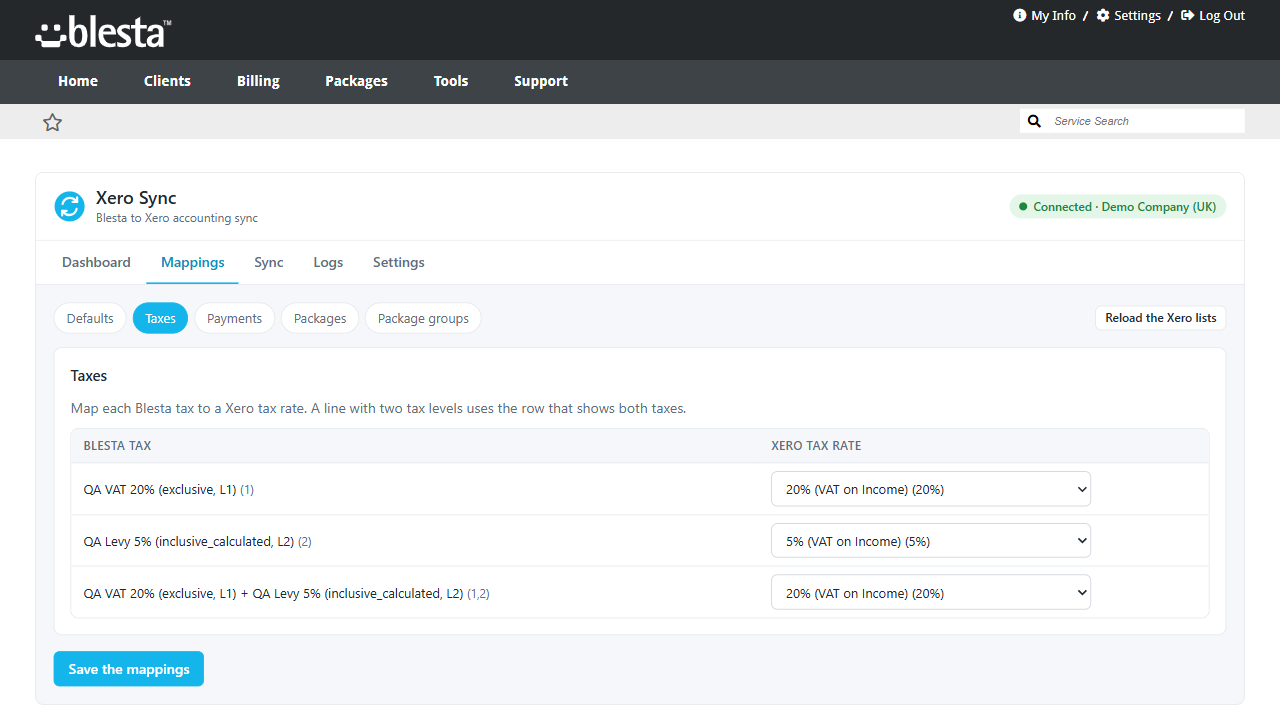Switch to the Payments mappings pill

[x=234, y=318]
